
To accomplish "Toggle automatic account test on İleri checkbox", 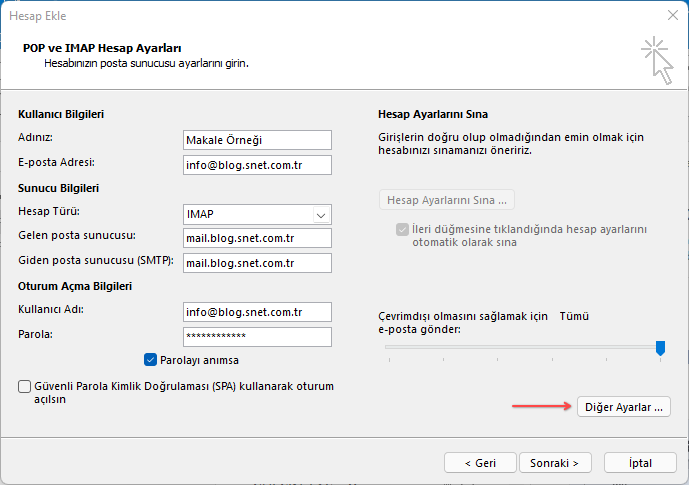I will 402,228.
